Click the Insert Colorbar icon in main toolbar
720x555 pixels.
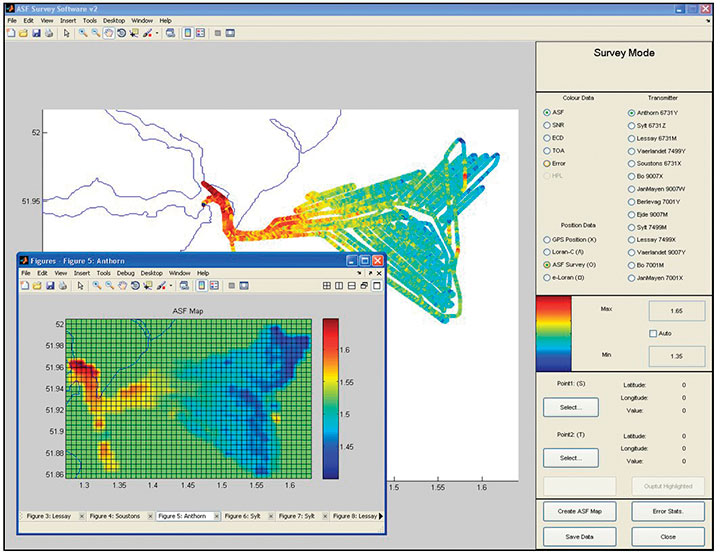[189, 33]
